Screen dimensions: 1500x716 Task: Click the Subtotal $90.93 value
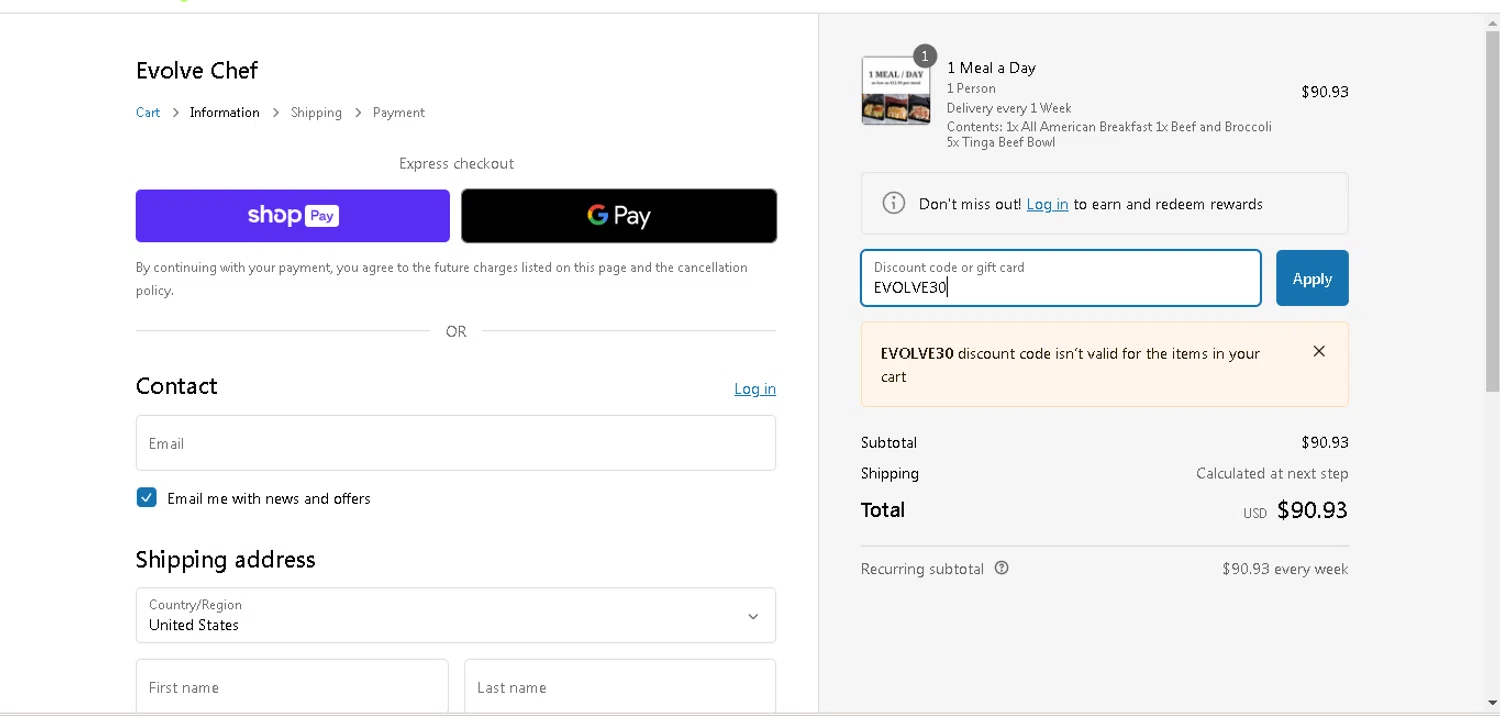1325,442
